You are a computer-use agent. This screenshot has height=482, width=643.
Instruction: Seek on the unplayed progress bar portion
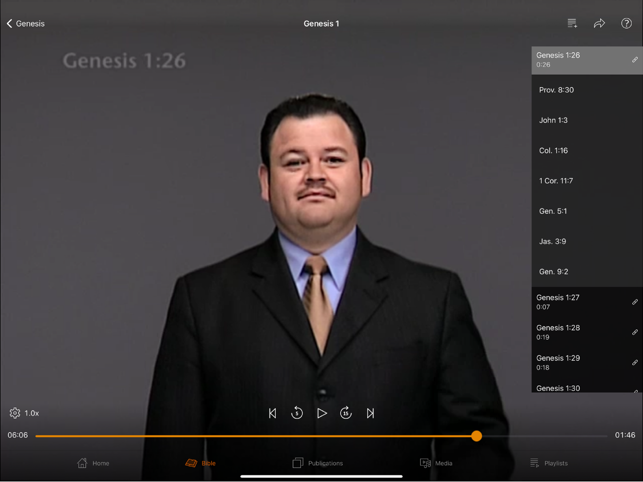545,436
